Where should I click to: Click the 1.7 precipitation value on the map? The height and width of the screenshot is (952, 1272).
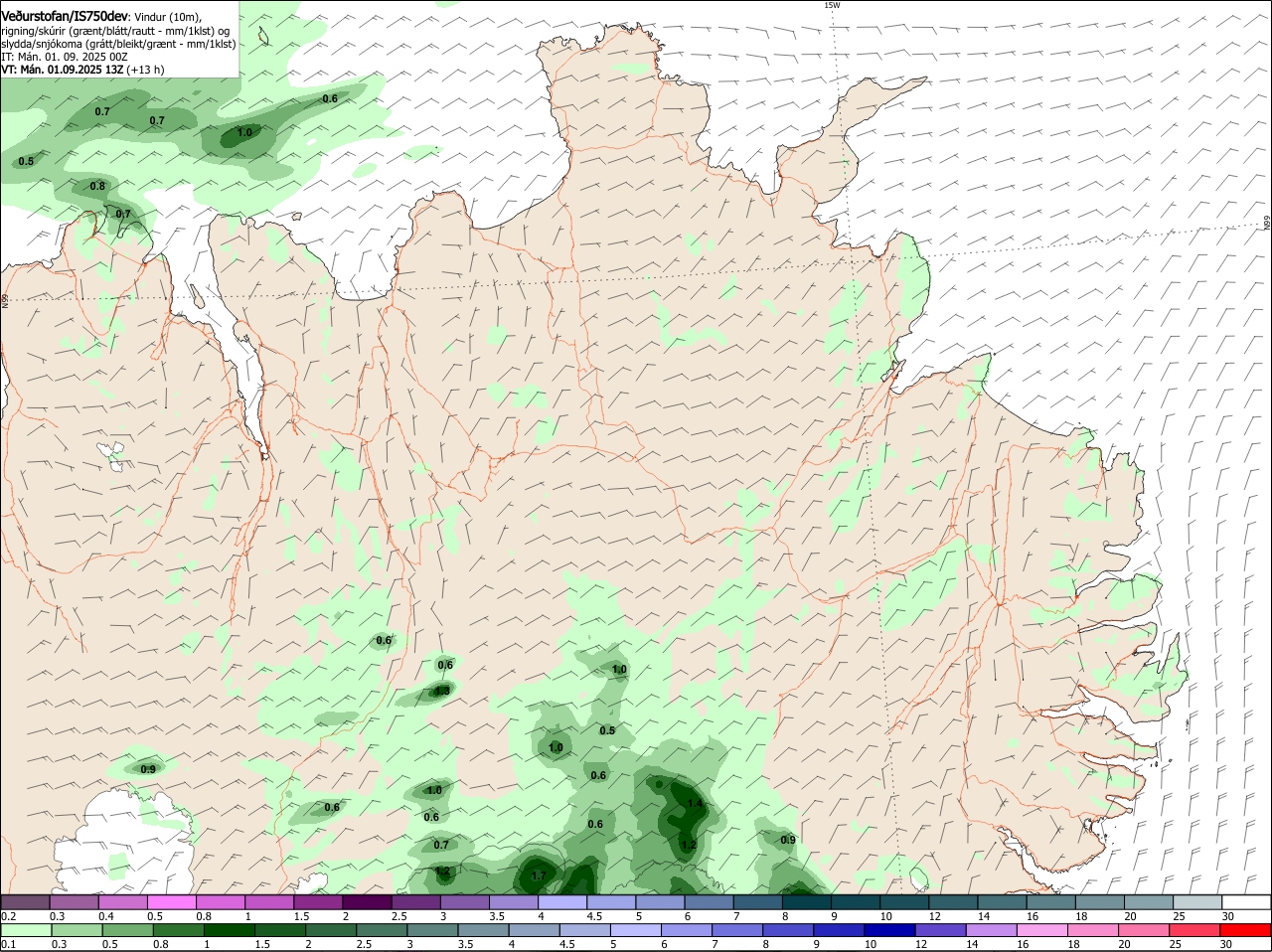(539, 875)
